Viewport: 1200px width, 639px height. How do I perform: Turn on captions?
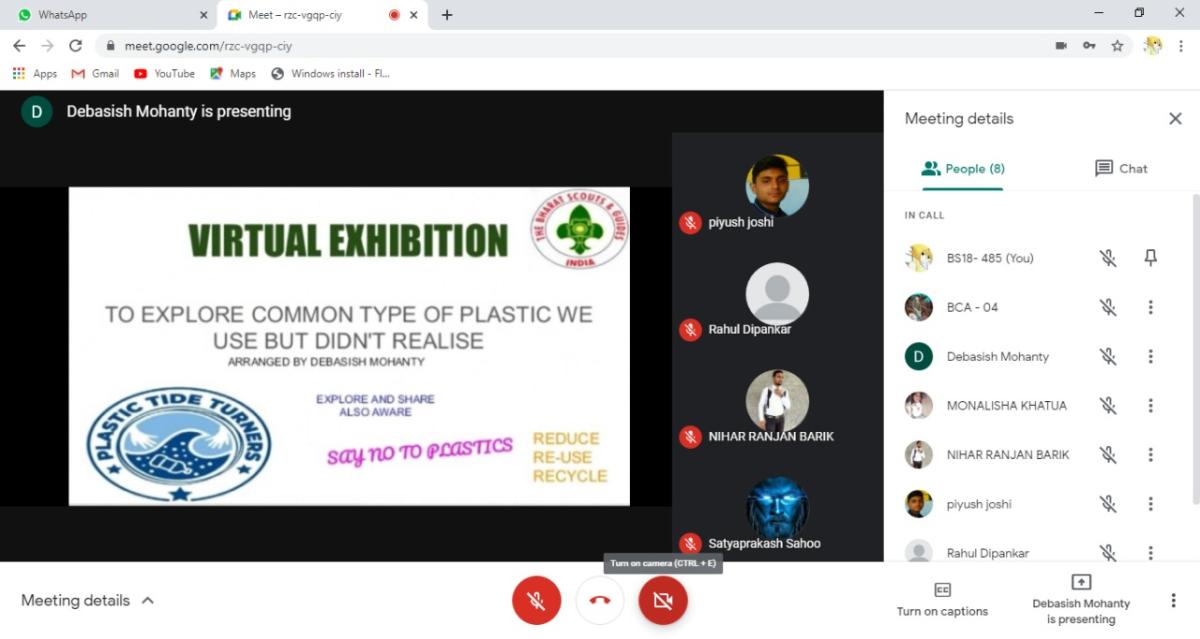[942, 600]
